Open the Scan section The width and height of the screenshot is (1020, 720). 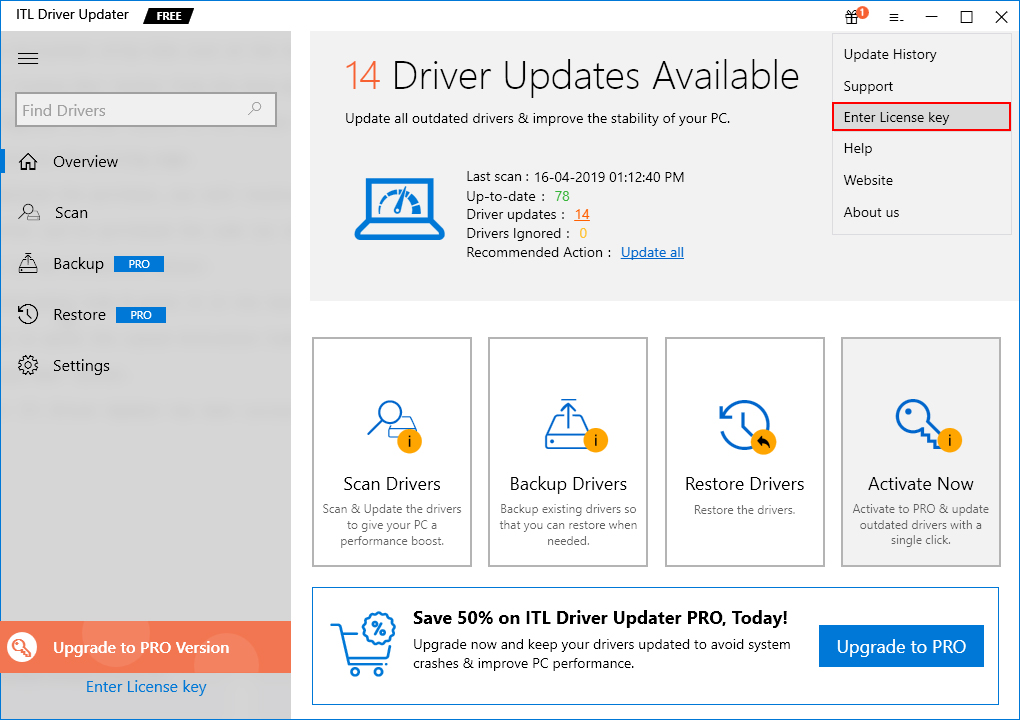71,213
